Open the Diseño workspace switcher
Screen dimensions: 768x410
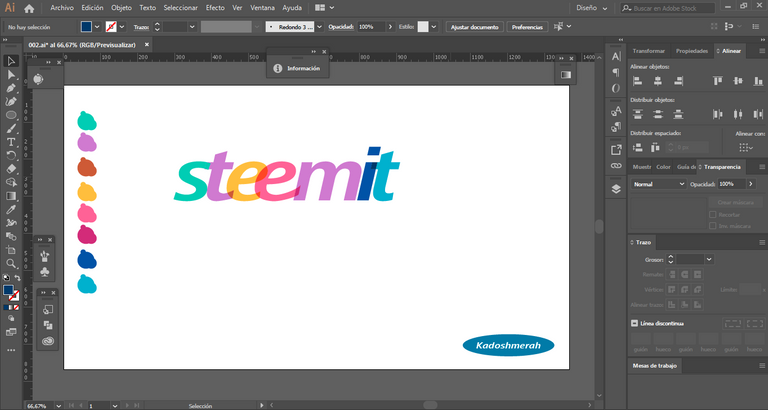point(592,8)
